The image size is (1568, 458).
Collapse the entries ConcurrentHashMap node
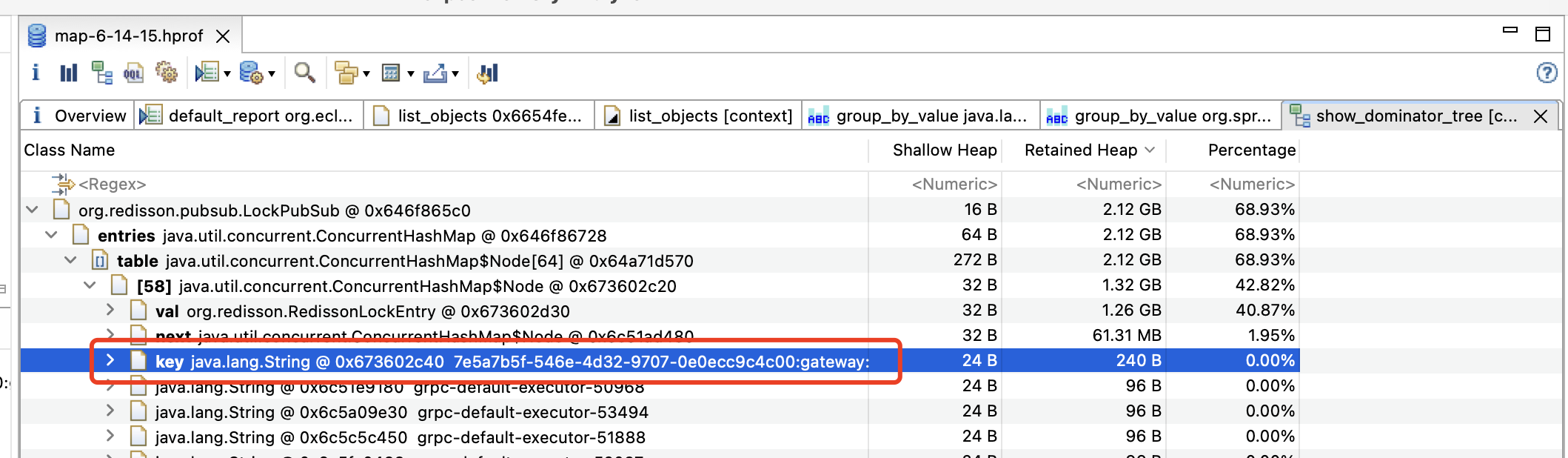pyautogui.click(x=51, y=236)
